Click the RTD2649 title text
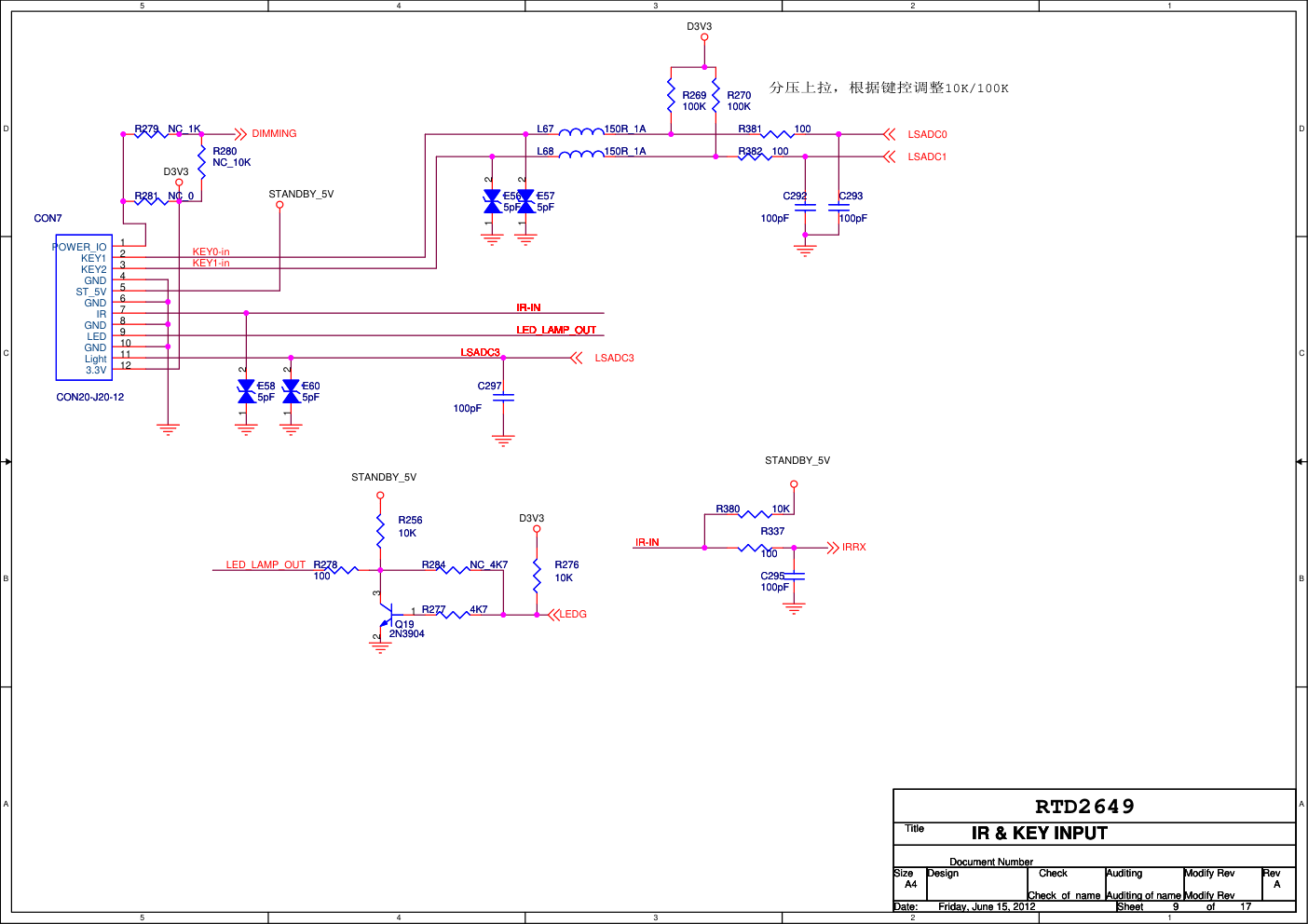Screen dimensions: 1308x924 [1085, 807]
